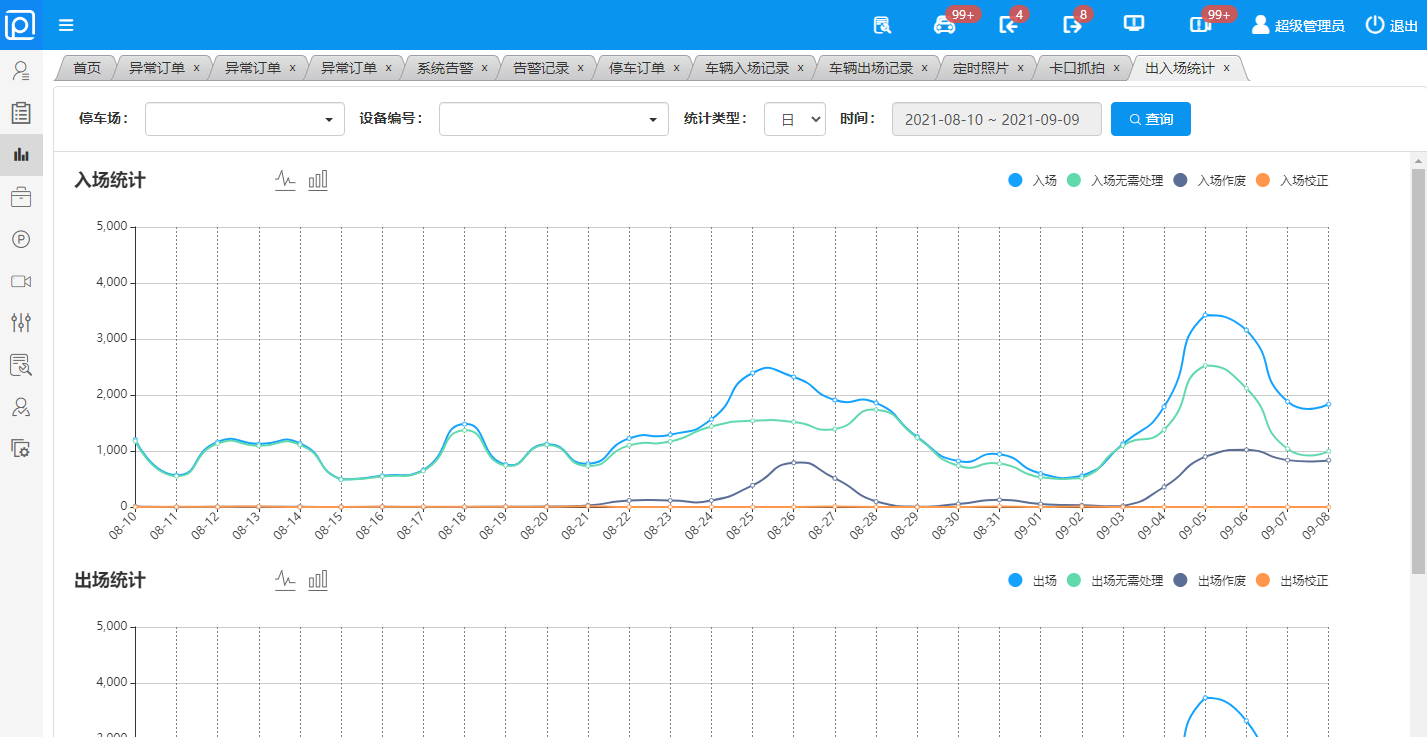Viewport: 1427px width, 737px height.
Task: Switch to the 告警记录 tab
Action: pyautogui.click(x=541, y=68)
